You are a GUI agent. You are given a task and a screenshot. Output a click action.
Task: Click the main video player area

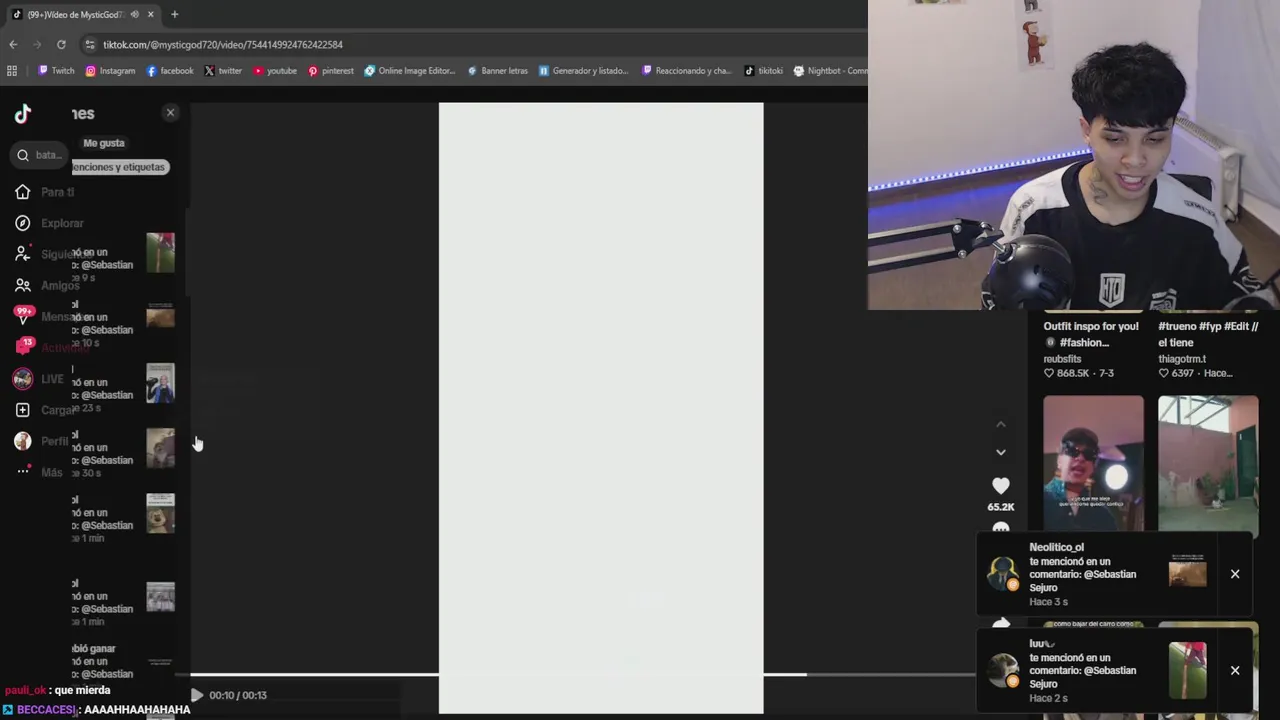601,408
